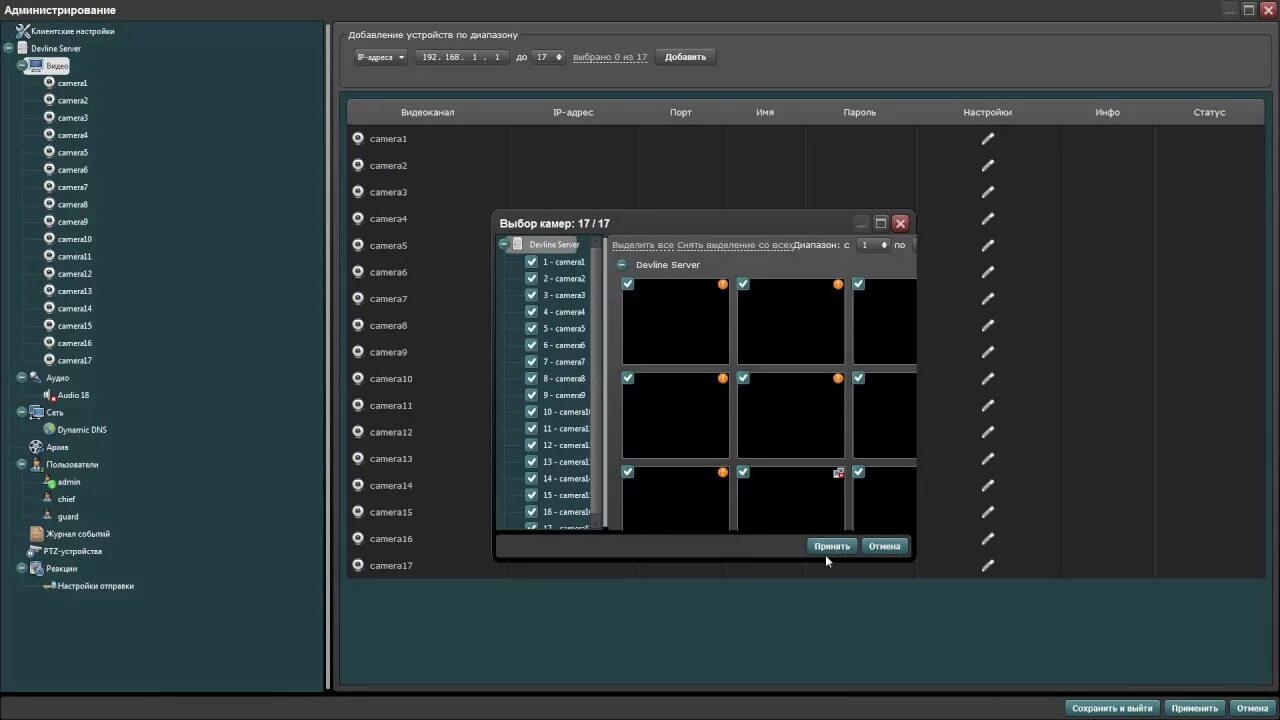The image size is (1280, 720).
Task: Edit settings pencil for camera5 row
Action: [x=988, y=245]
